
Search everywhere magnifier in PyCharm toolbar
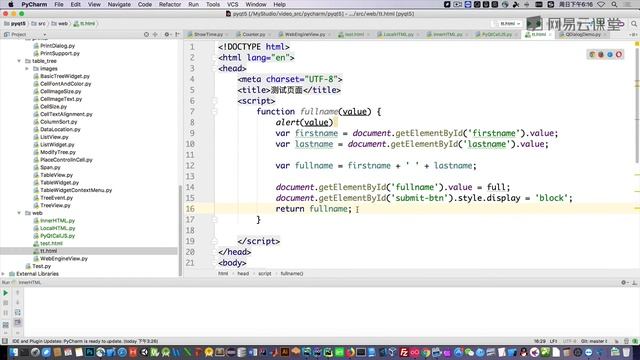[634, 24]
